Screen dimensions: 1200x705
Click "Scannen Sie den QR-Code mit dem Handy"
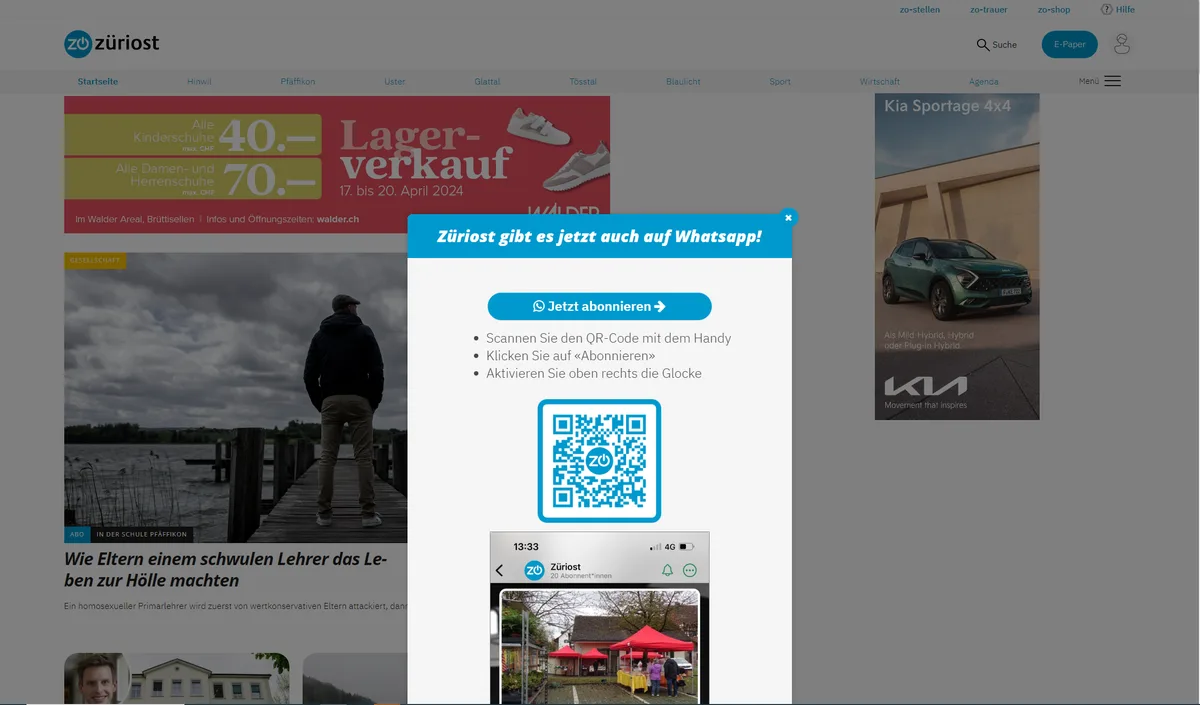[x=608, y=338]
